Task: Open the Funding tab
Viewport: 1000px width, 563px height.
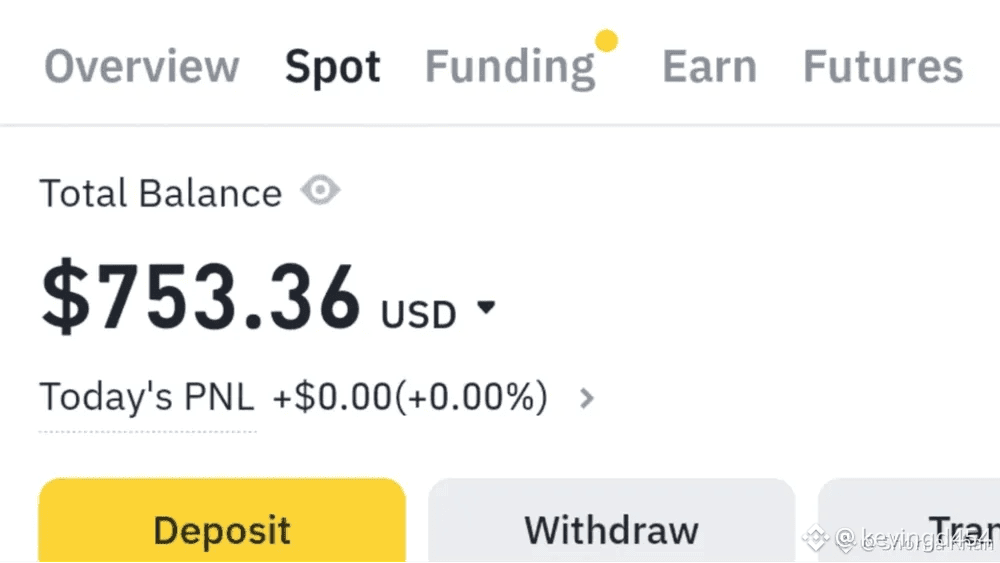Action: point(510,68)
